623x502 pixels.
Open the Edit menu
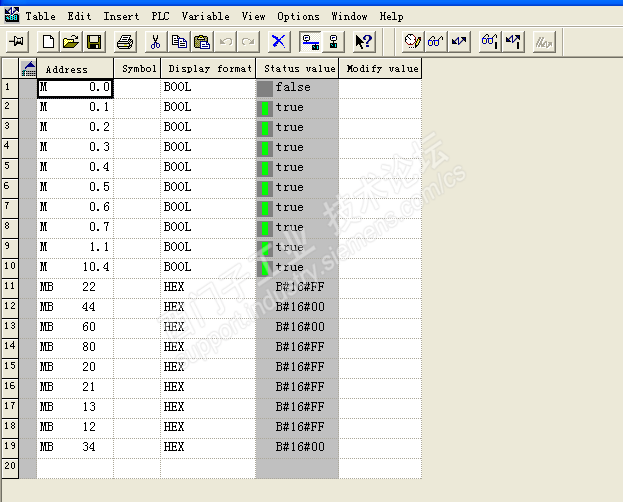[79, 16]
